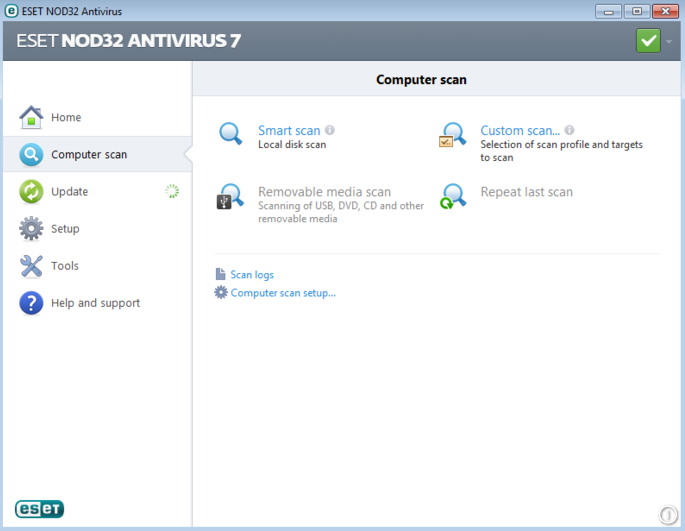Viewport: 685px width, 531px height.
Task: Click the Repeat last scan icon
Action: (x=453, y=194)
